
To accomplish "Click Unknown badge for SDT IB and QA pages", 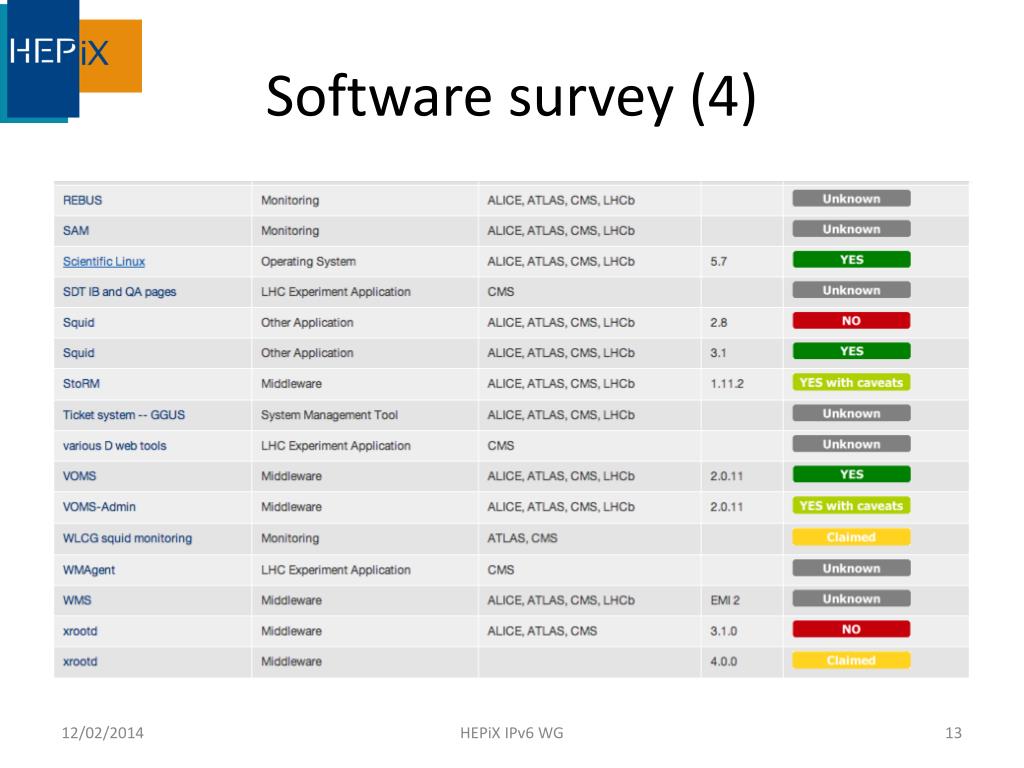I will click(851, 290).
